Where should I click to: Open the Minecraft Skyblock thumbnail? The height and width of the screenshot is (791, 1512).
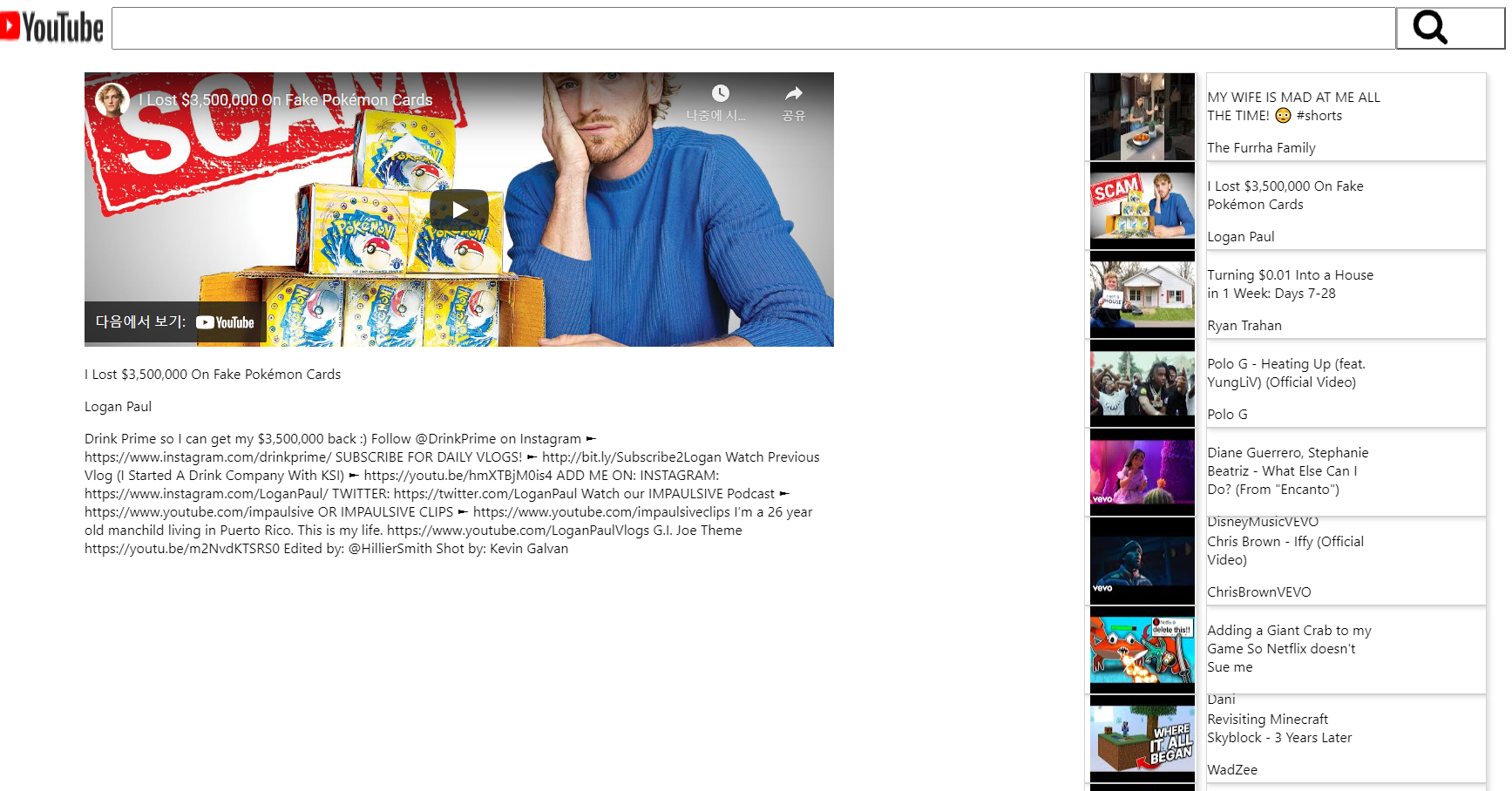1142,739
